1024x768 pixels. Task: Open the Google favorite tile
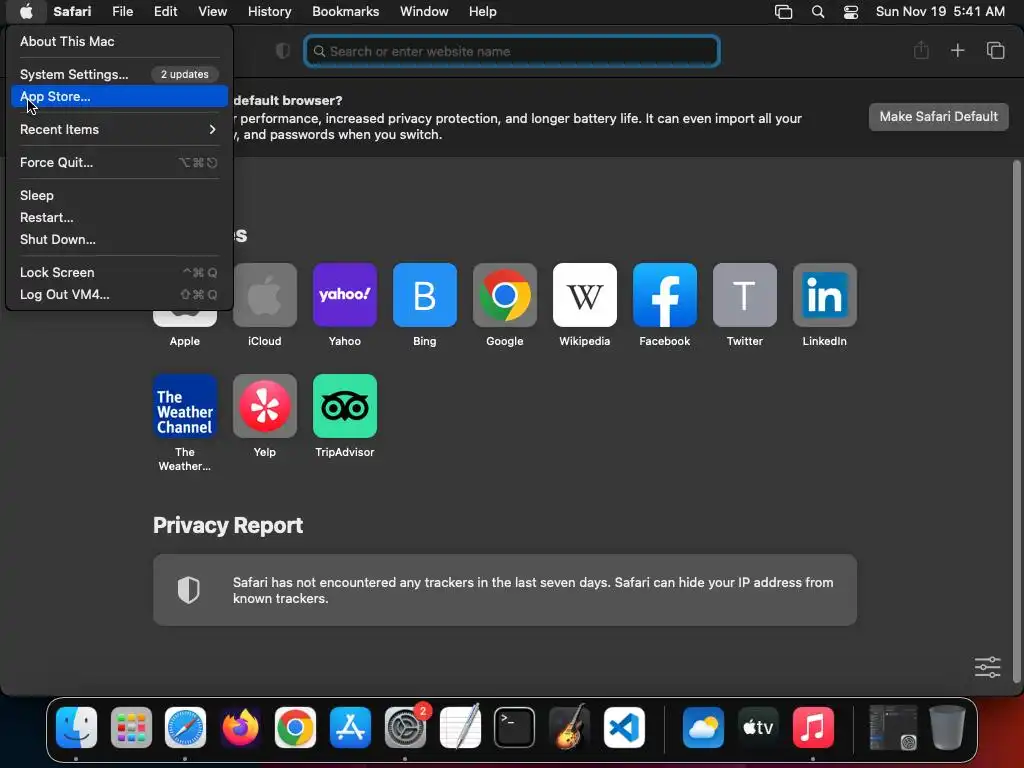click(x=505, y=295)
